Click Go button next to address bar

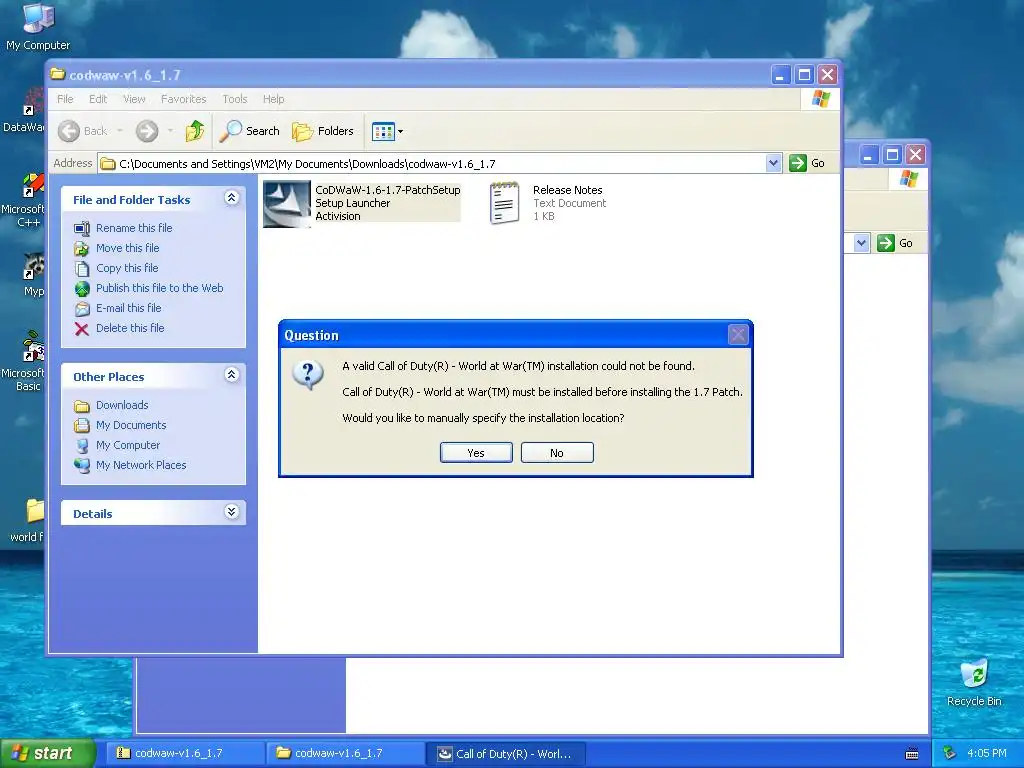tap(807, 163)
